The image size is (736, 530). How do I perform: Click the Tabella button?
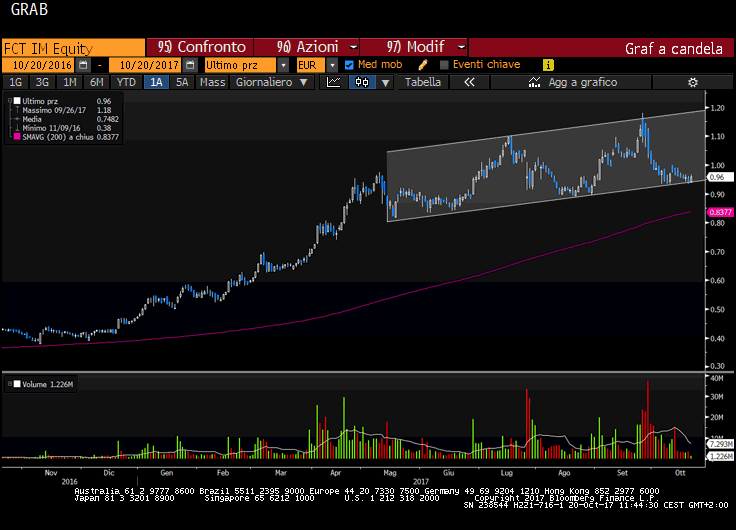click(423, 82)
